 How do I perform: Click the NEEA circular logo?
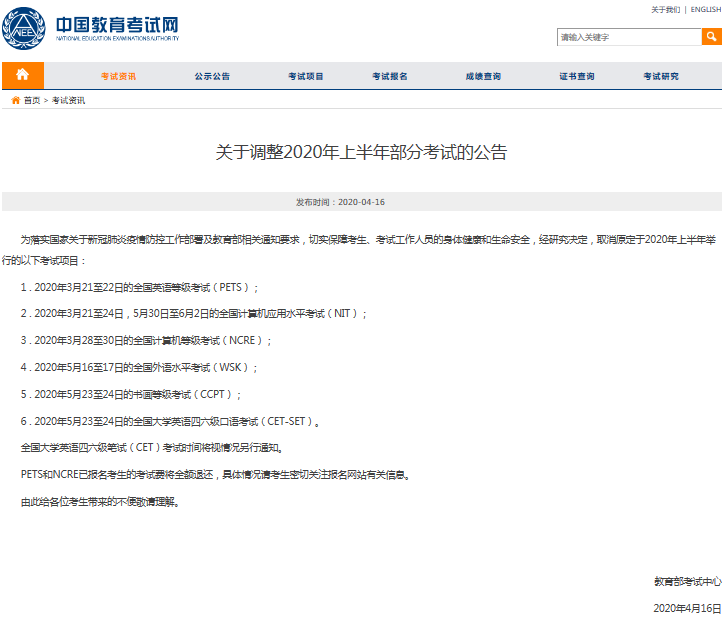tap(23, 29)
